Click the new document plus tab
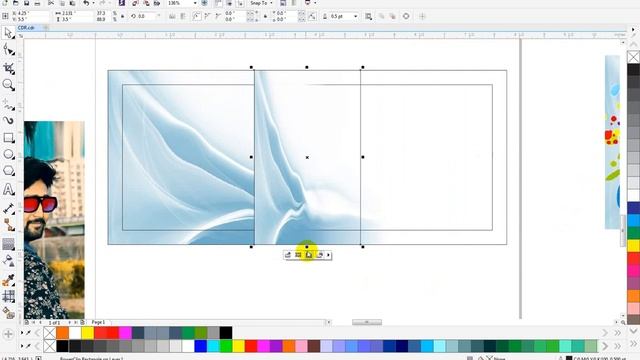Image resolution: width=640 pixels, height=360 pixels. click(46, 28)
